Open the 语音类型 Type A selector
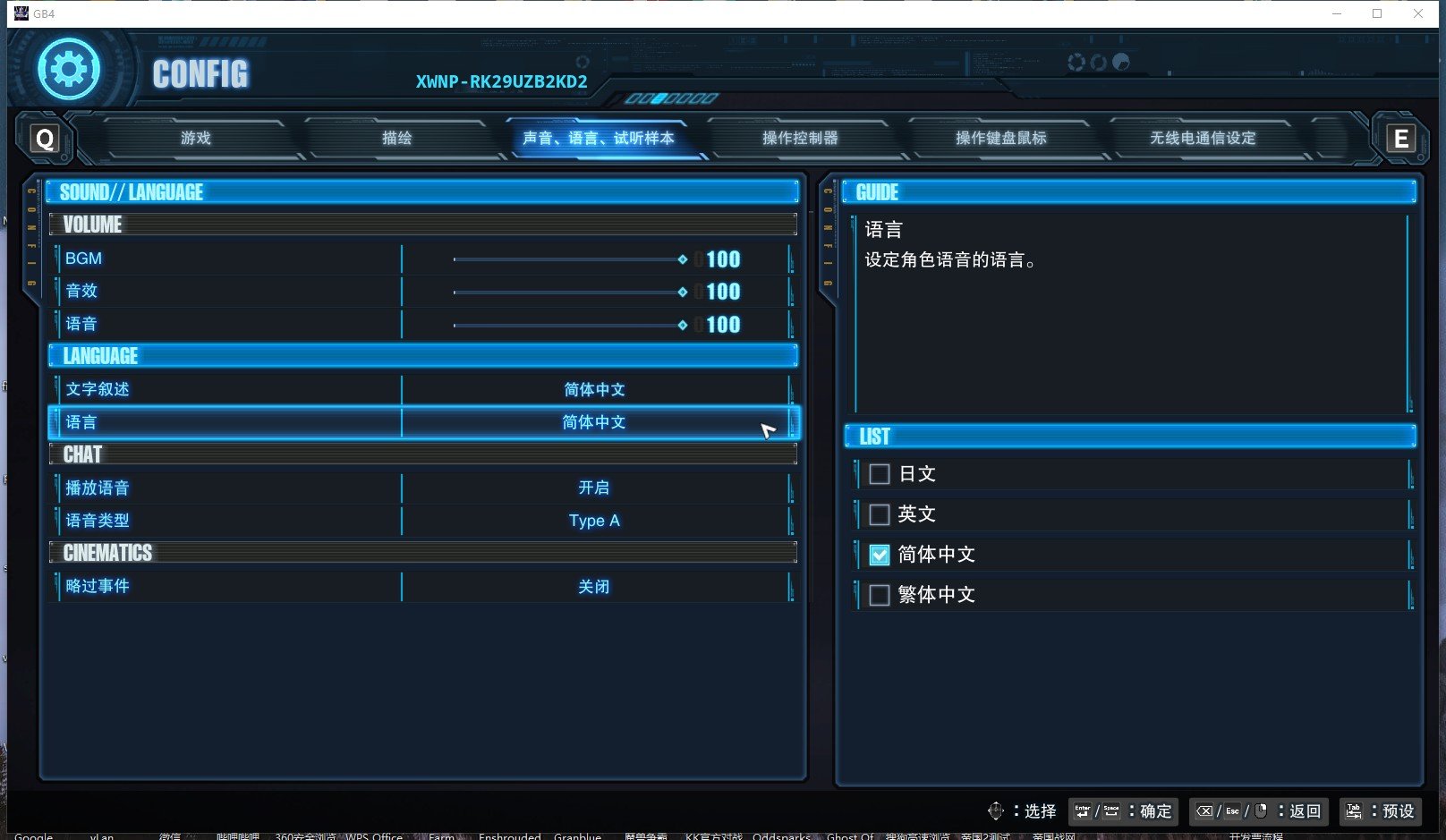 pyautogui.click(x=594, y=521)
